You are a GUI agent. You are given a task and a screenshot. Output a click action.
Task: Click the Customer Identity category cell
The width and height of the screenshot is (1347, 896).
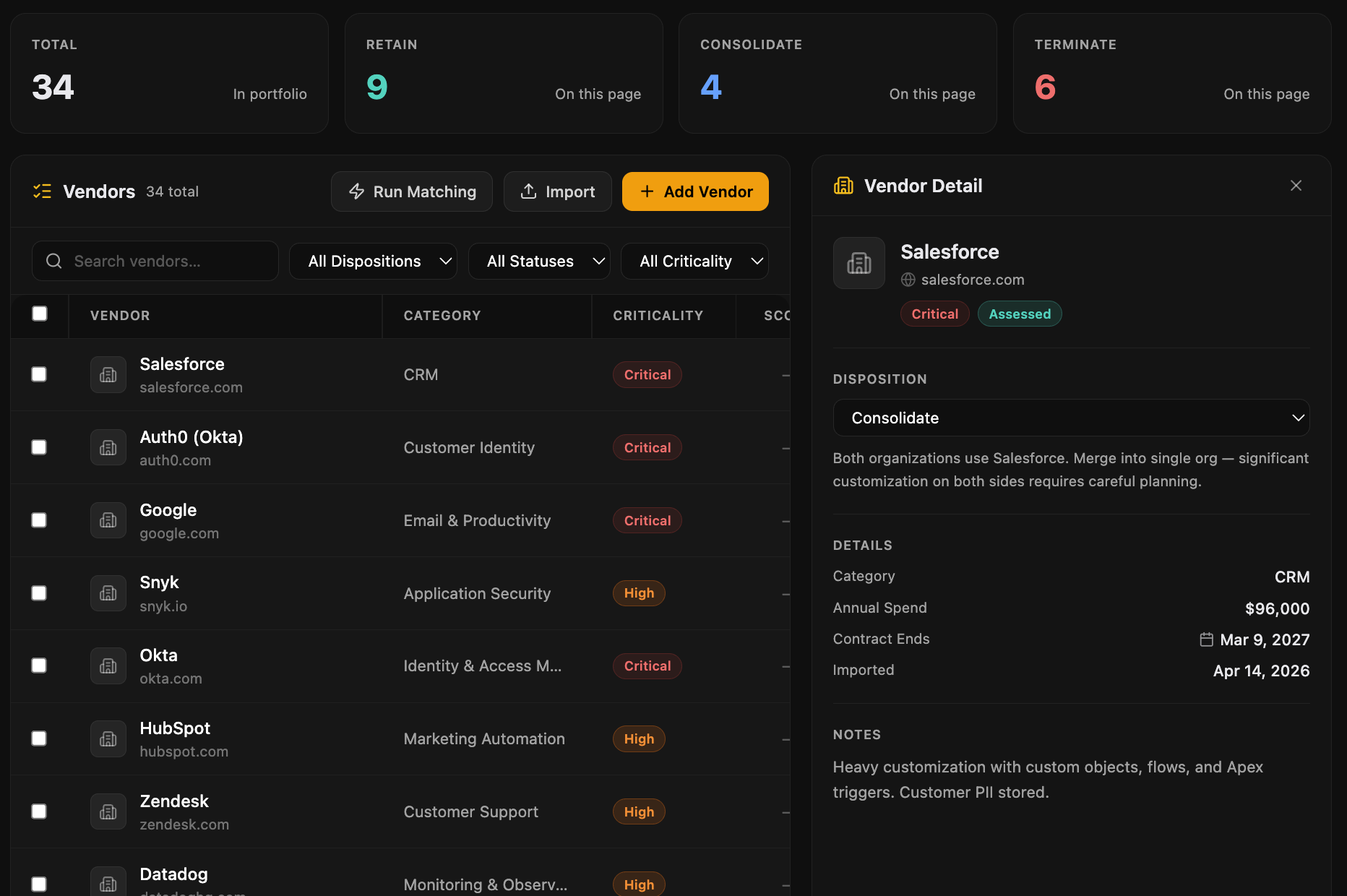(x=469, y=448)
